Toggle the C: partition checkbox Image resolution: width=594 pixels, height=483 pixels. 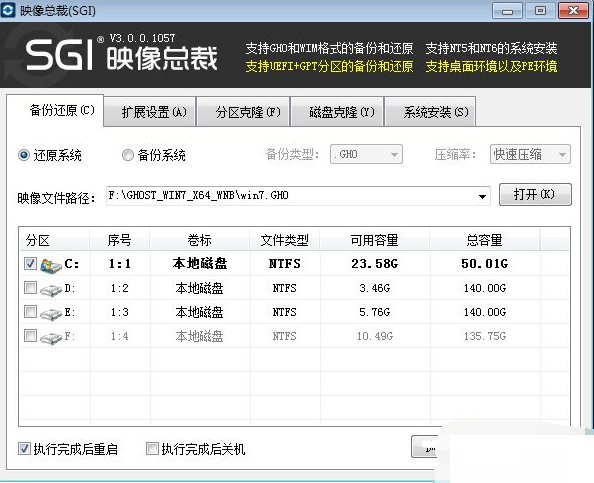click(x=30, y=264)
